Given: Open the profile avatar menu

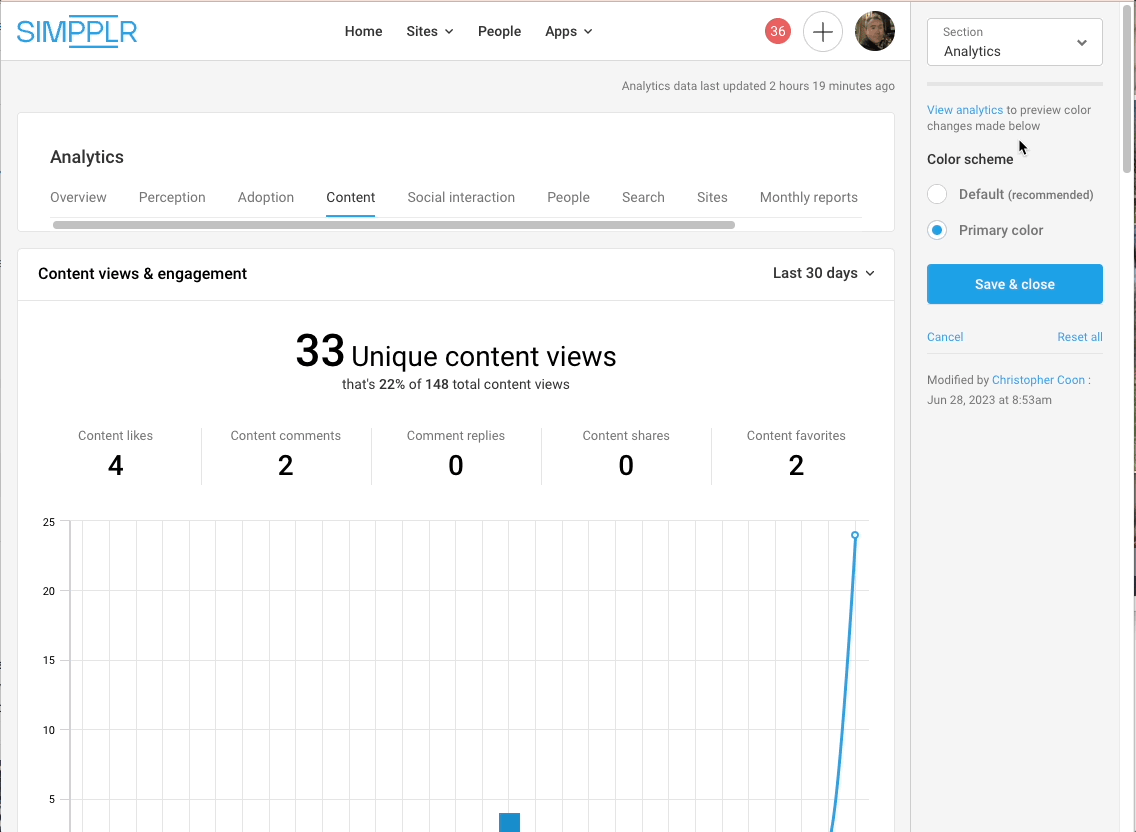Looking at the screenshot, I should (x=874, y=31).
